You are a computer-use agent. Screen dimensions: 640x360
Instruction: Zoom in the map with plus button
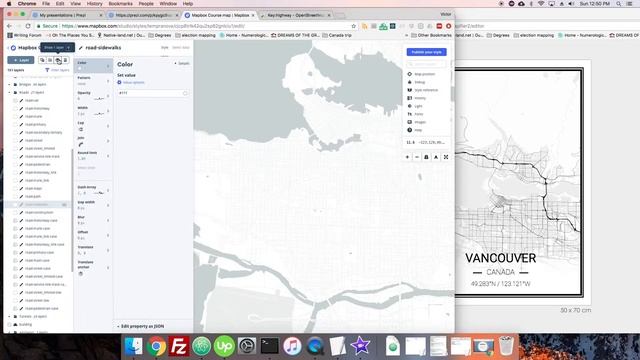[x=407, y=157]
